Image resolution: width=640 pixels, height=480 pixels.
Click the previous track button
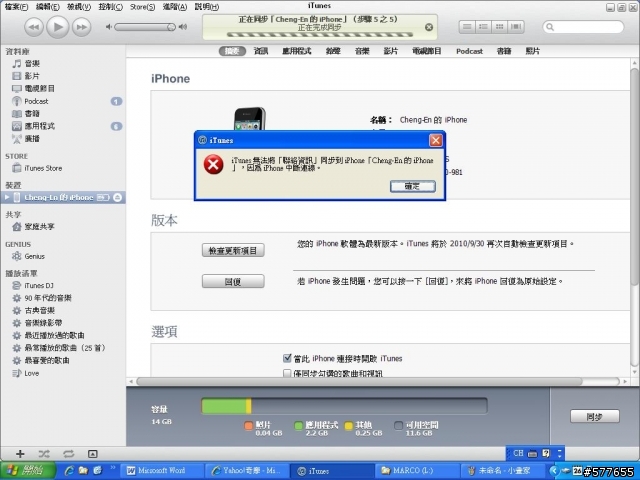pyautogui.click(x=34, y=27)
